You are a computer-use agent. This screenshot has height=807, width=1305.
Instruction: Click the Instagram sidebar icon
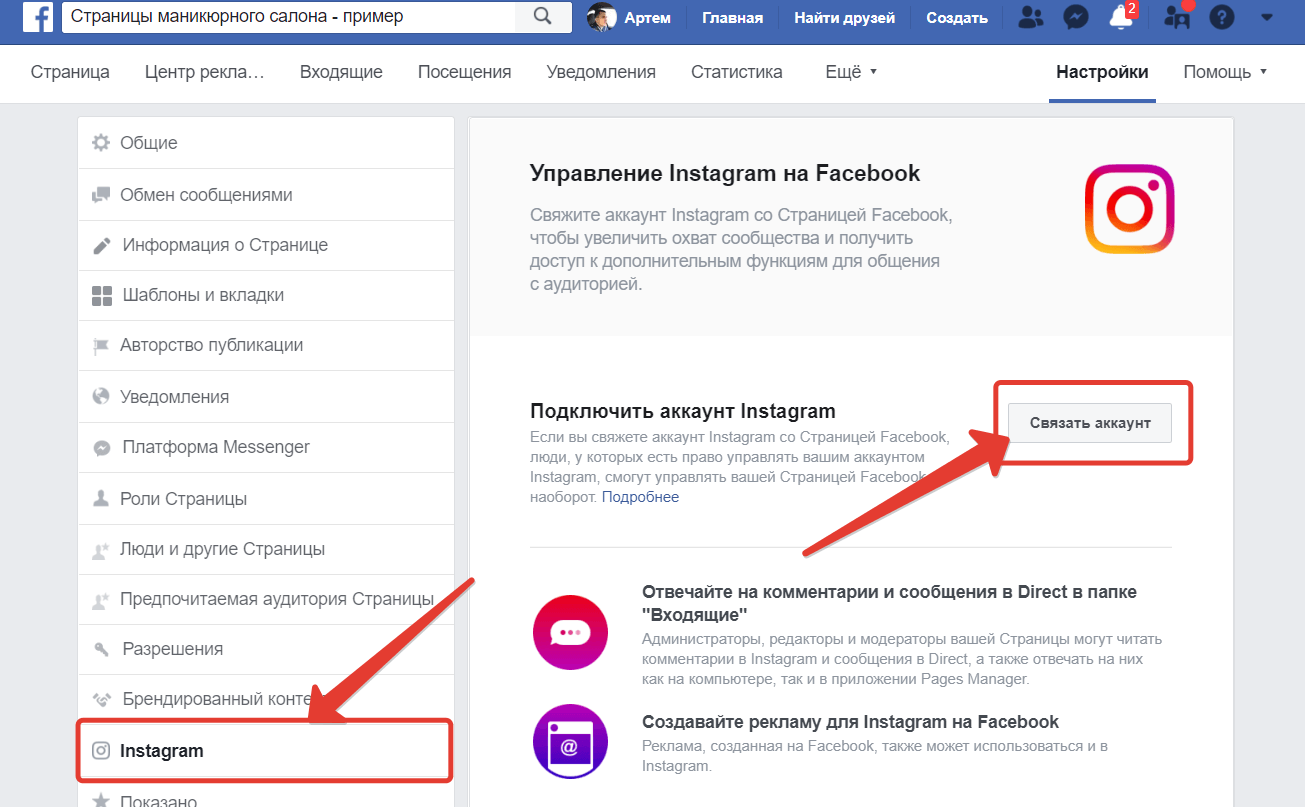point(101,750)
